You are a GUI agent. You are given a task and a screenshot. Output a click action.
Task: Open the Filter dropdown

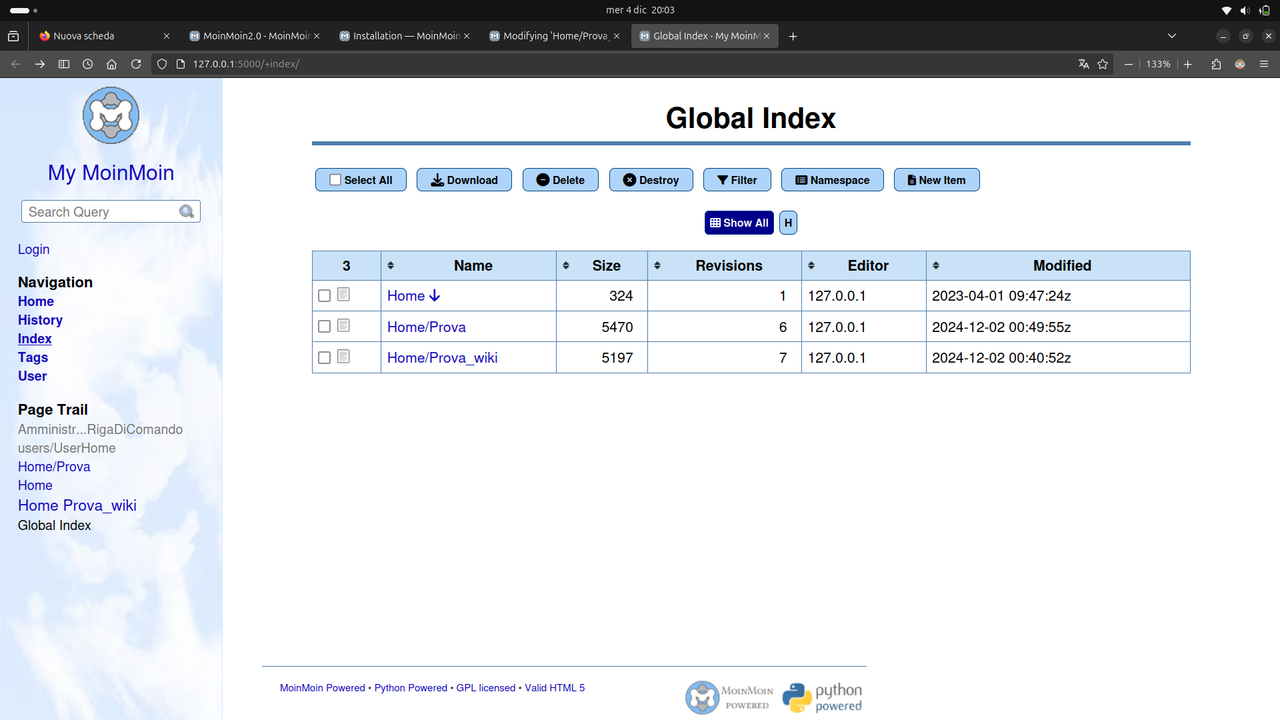pos(737,180)
